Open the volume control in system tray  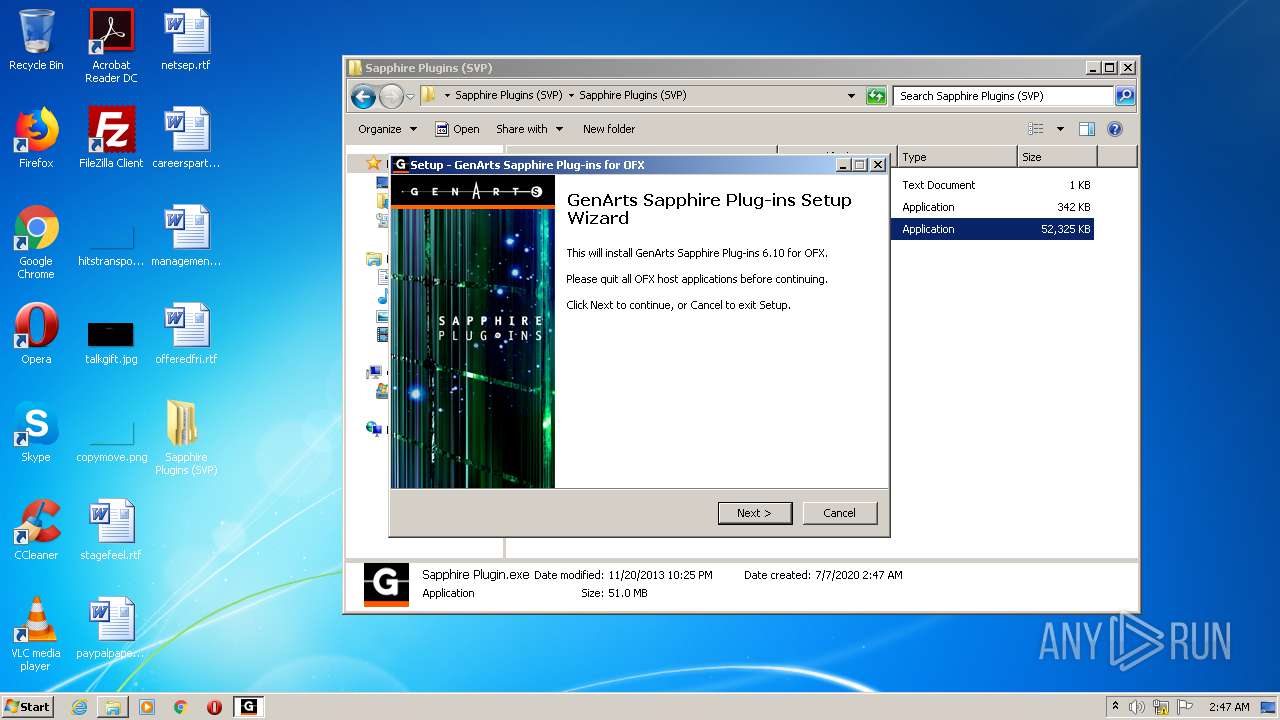[x=1136, y=707]
